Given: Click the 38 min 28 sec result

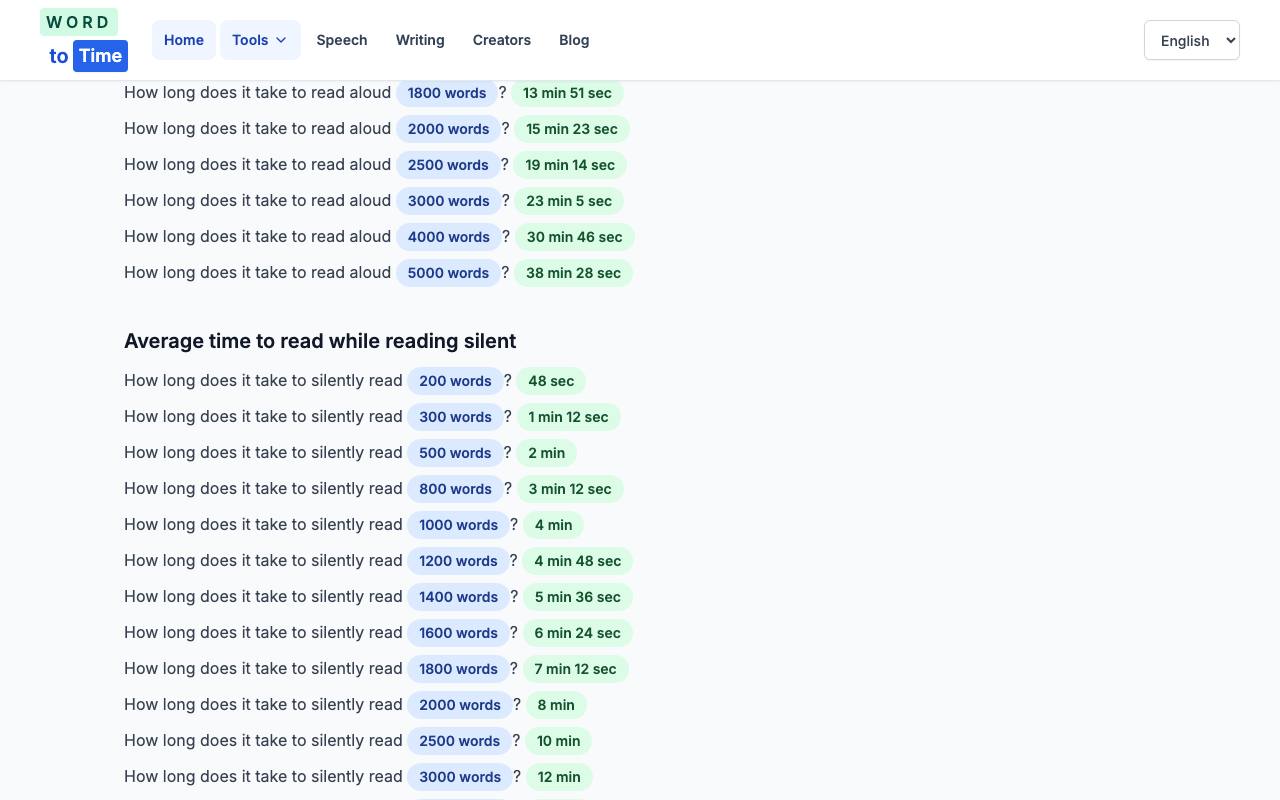Looking at the screenshot, I should [573, 273].
